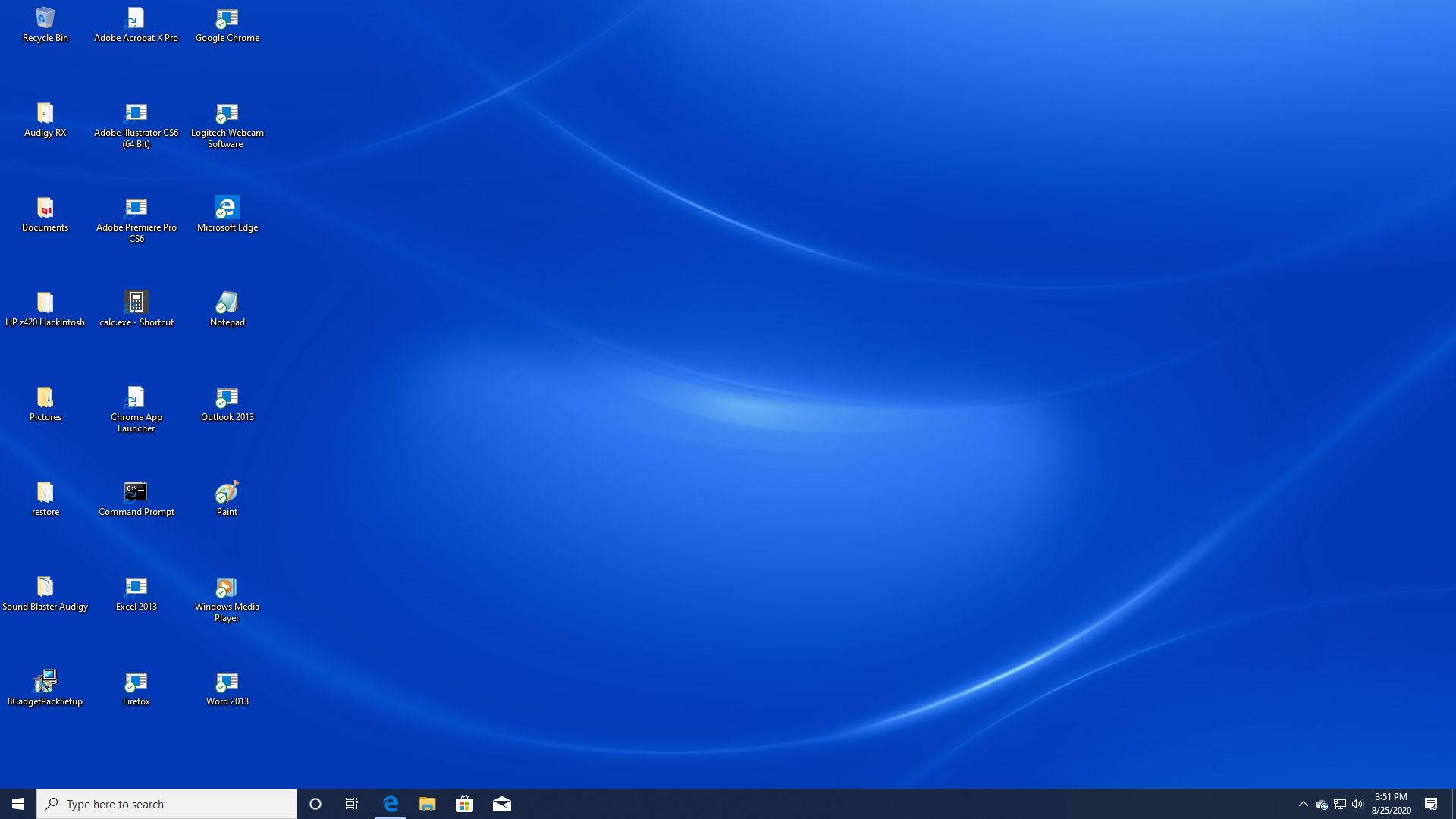
Task: Click the taskbar search field
Action: click(167, 803)
